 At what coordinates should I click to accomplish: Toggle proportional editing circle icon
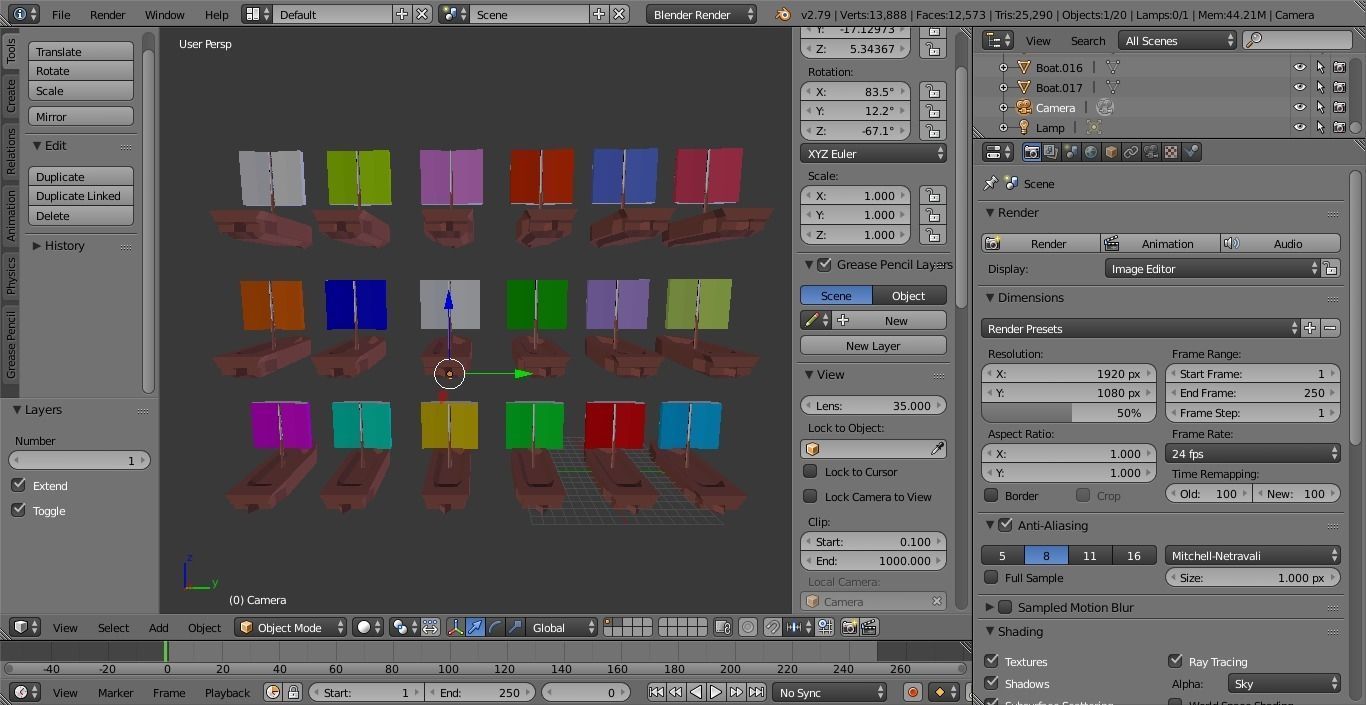tap(748, 627)
